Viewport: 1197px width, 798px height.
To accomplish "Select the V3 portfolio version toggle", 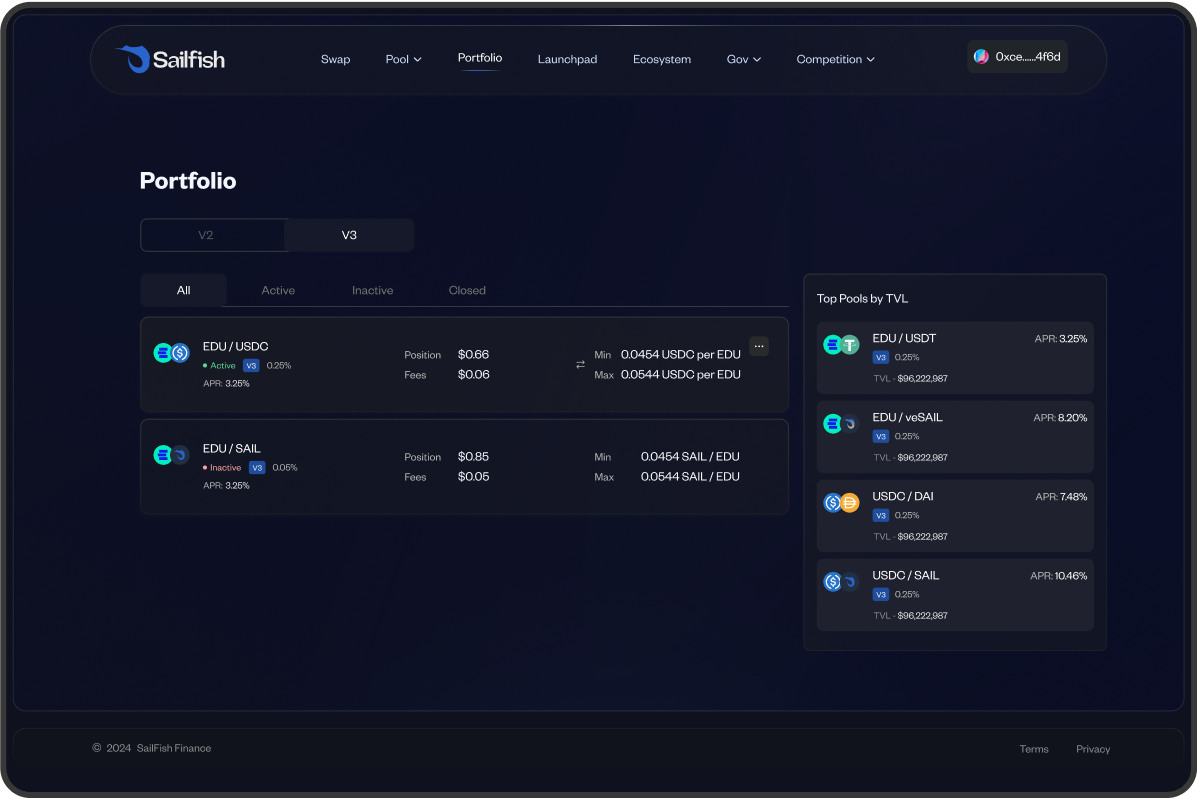I will 349,236.
